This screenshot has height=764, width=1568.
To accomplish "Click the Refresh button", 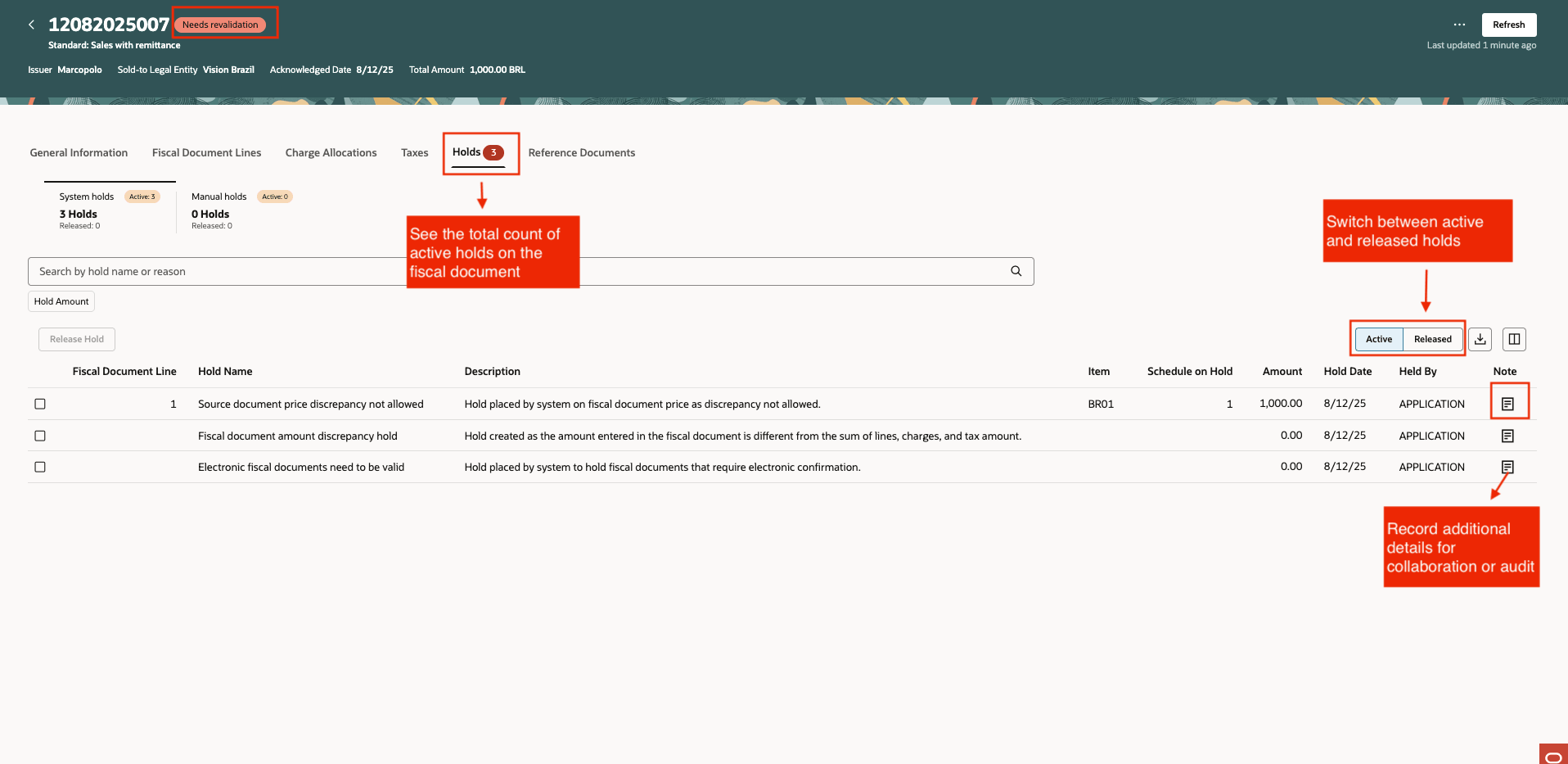I will (x=1508, y=25).
